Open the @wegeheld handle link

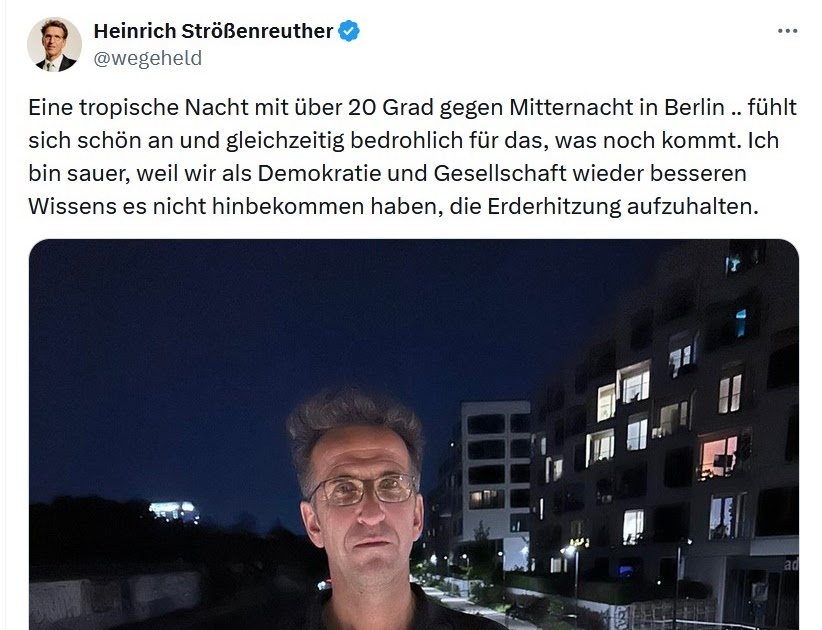(x=147, y=58)
